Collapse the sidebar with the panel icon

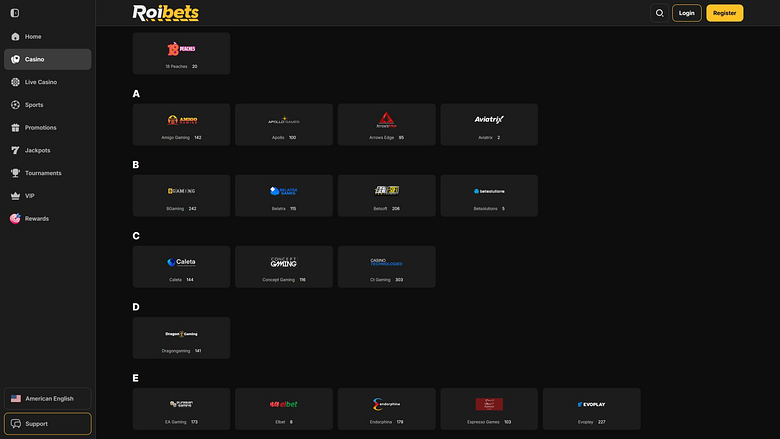point(15,13)
